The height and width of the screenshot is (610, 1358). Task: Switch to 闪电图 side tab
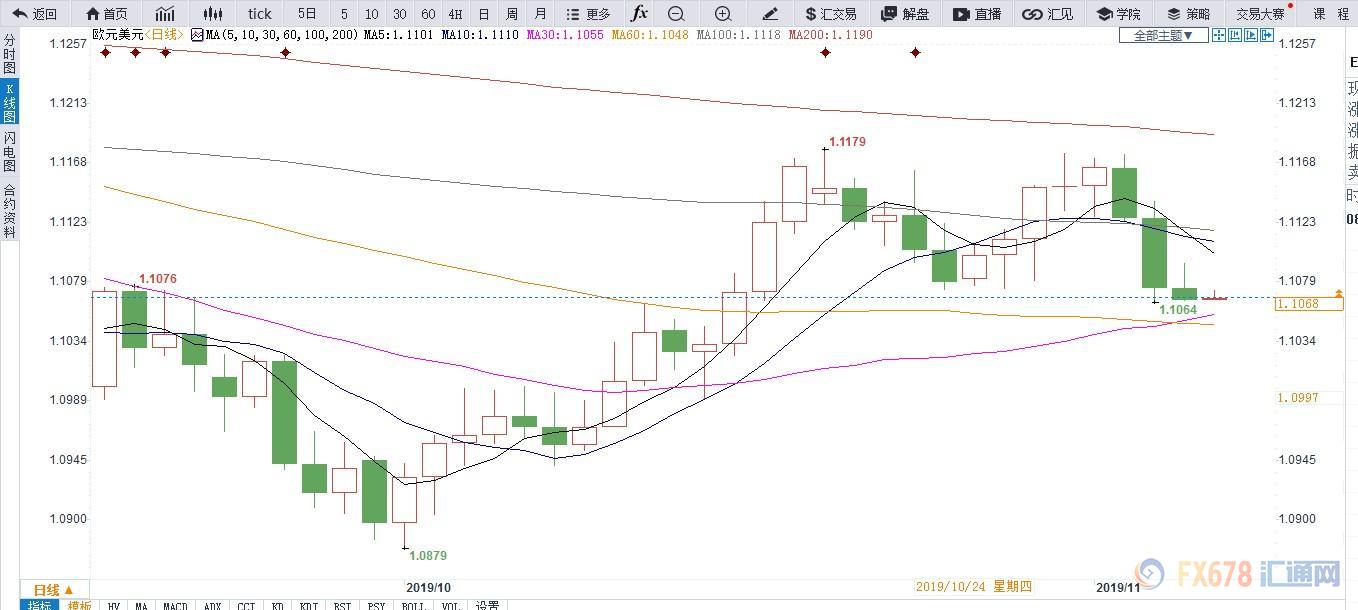pos(9,152)
